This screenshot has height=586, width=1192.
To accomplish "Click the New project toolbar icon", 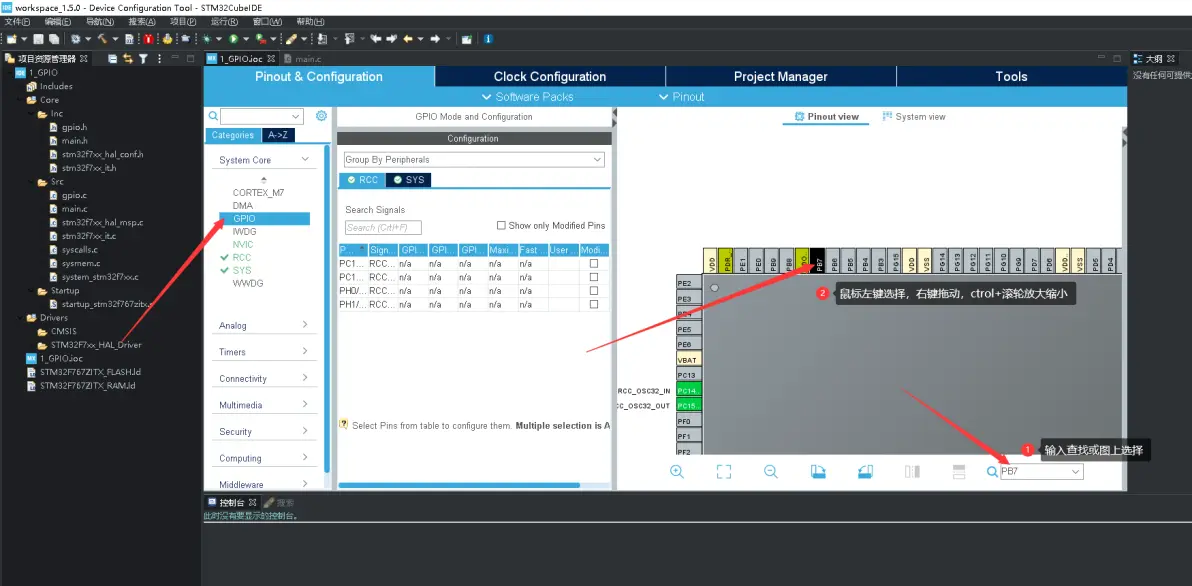I will [11, 39].
